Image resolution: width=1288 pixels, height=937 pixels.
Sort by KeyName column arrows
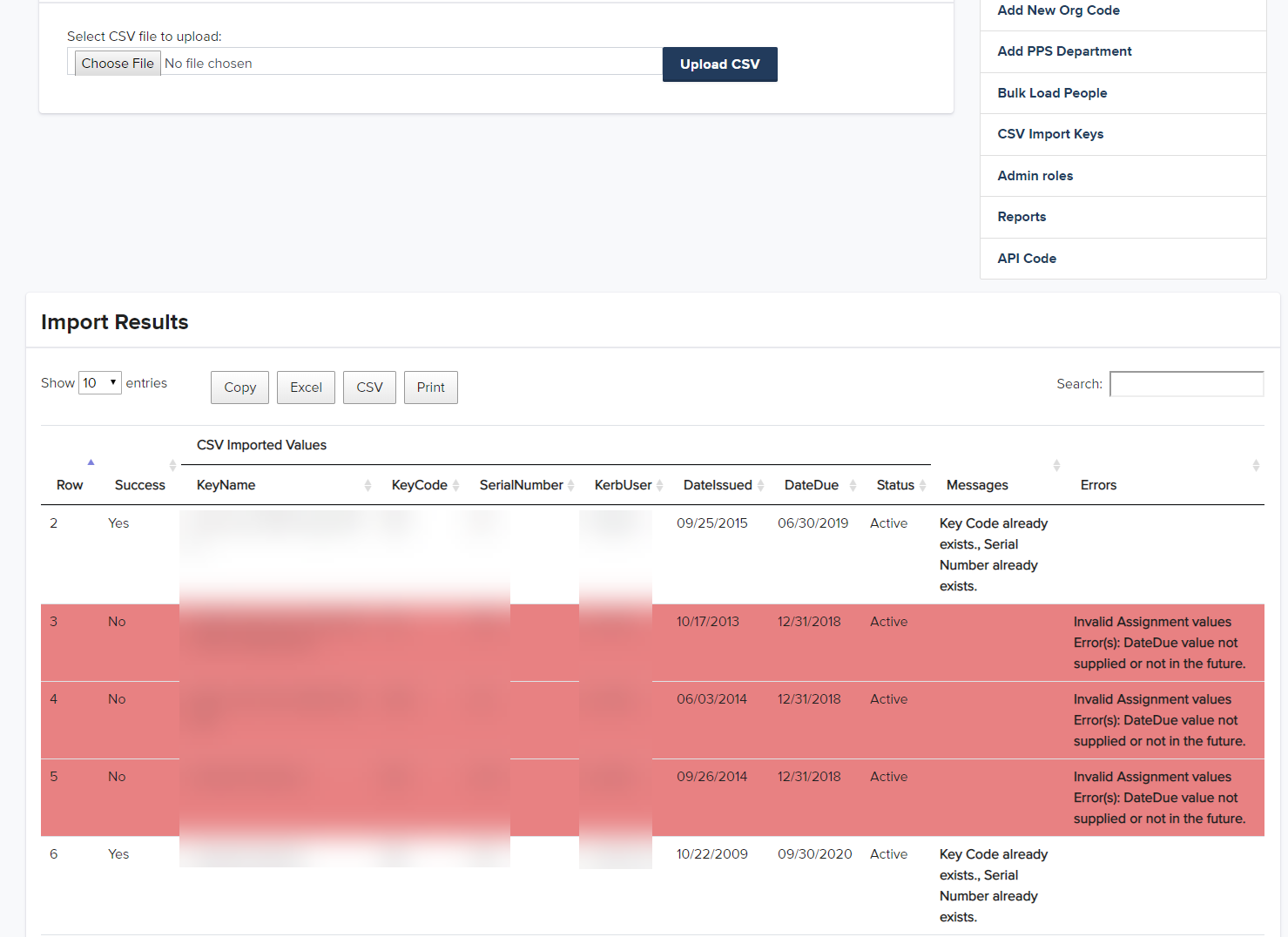(x=368, y=485)
